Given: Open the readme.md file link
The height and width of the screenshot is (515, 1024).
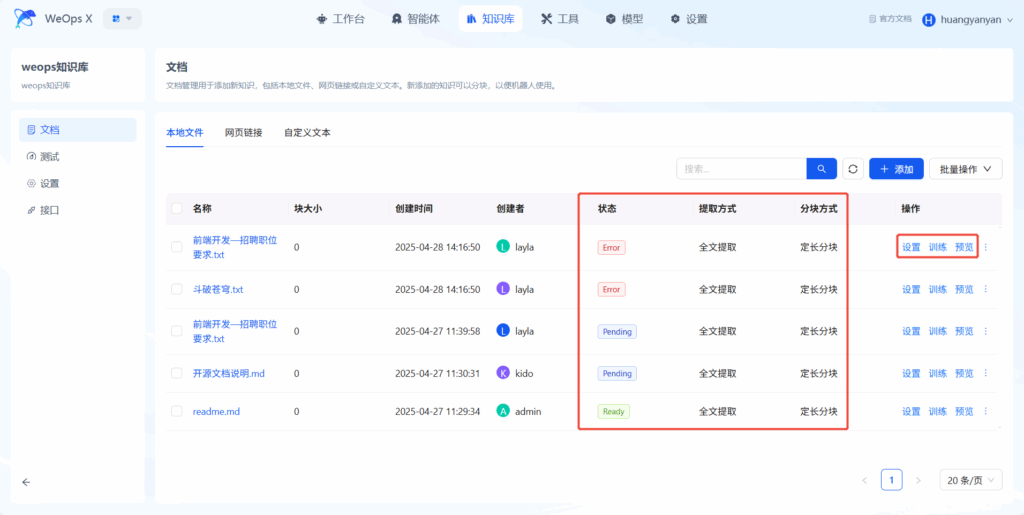Looking at the screenshot, I should 215,411.
